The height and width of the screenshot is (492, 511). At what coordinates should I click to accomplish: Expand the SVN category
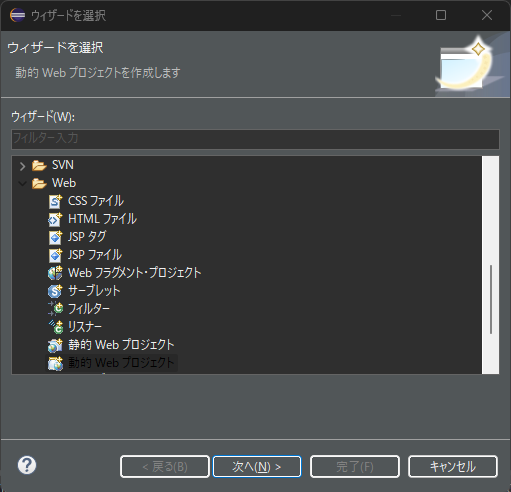tap(22, 166)
